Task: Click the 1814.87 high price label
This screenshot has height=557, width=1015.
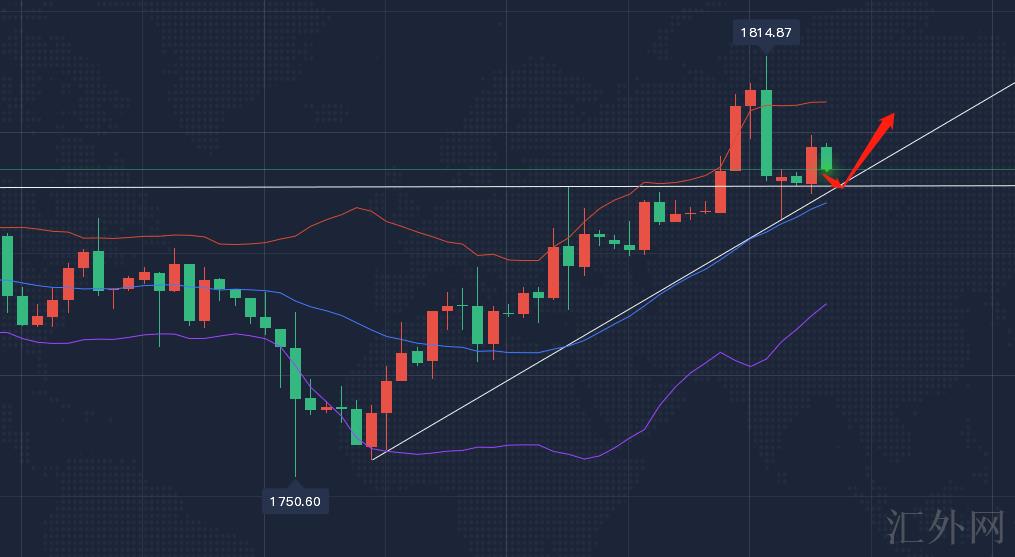Action: (x=766, y=33)
